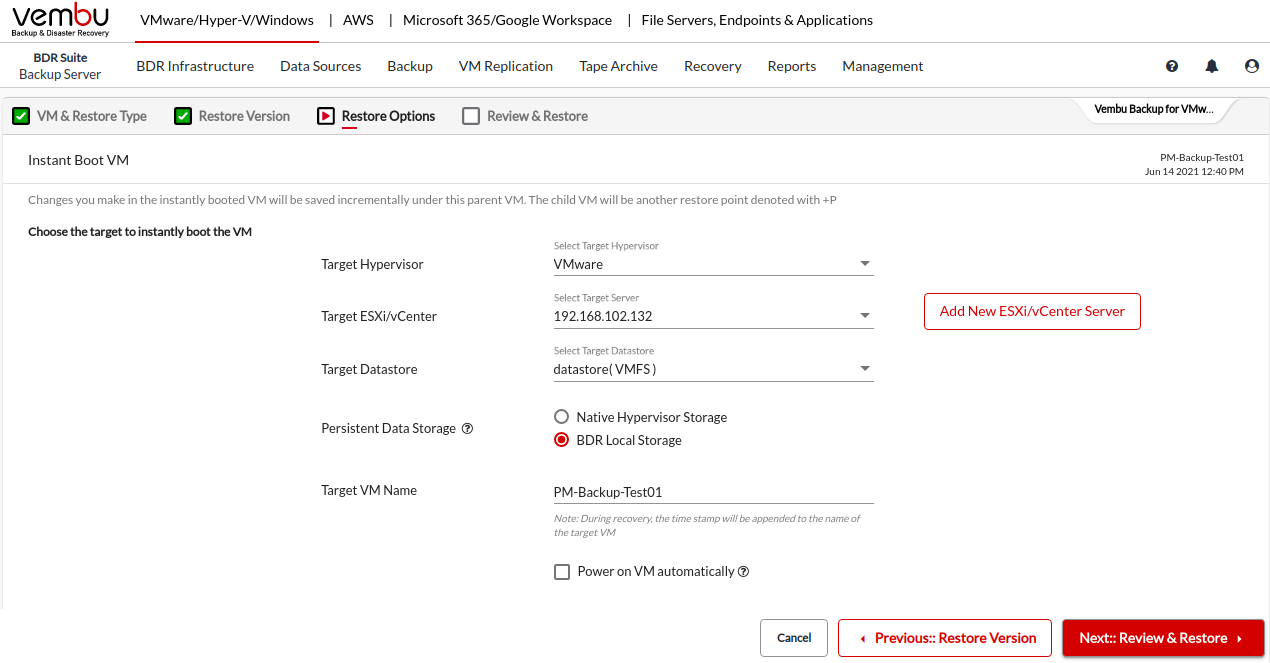
Task: Open the Recovery menu
Action: [712, 66]
